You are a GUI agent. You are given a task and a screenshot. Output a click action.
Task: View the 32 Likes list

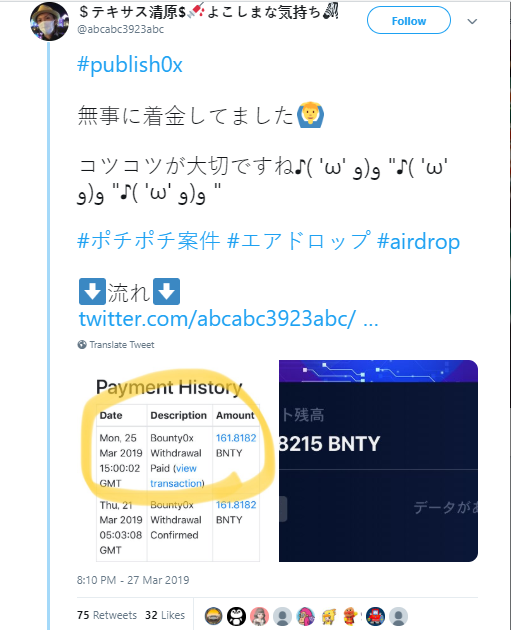click(165, 615)
